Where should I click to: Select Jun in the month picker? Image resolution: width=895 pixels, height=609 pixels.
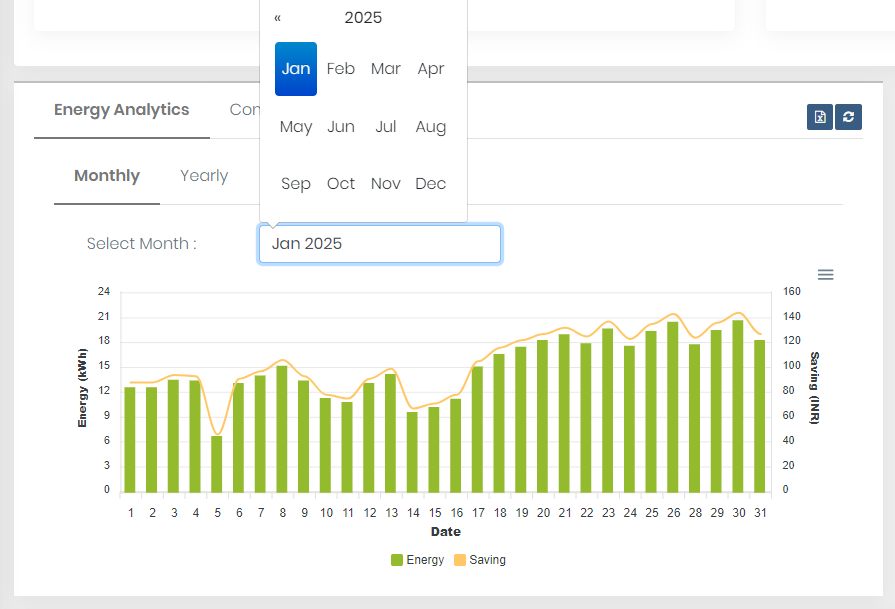pyautogui.click(x=340, y=126)
